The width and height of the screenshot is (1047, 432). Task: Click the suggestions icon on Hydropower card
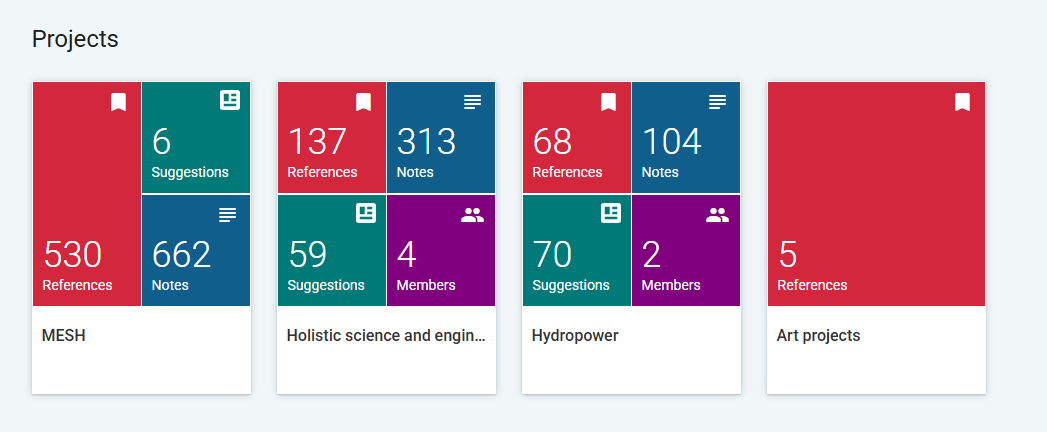tap(610, 213)
